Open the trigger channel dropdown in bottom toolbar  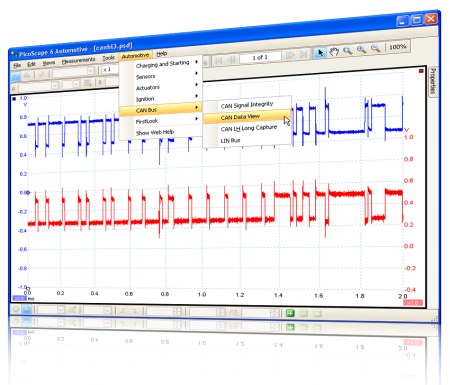(x=107, y=311)
